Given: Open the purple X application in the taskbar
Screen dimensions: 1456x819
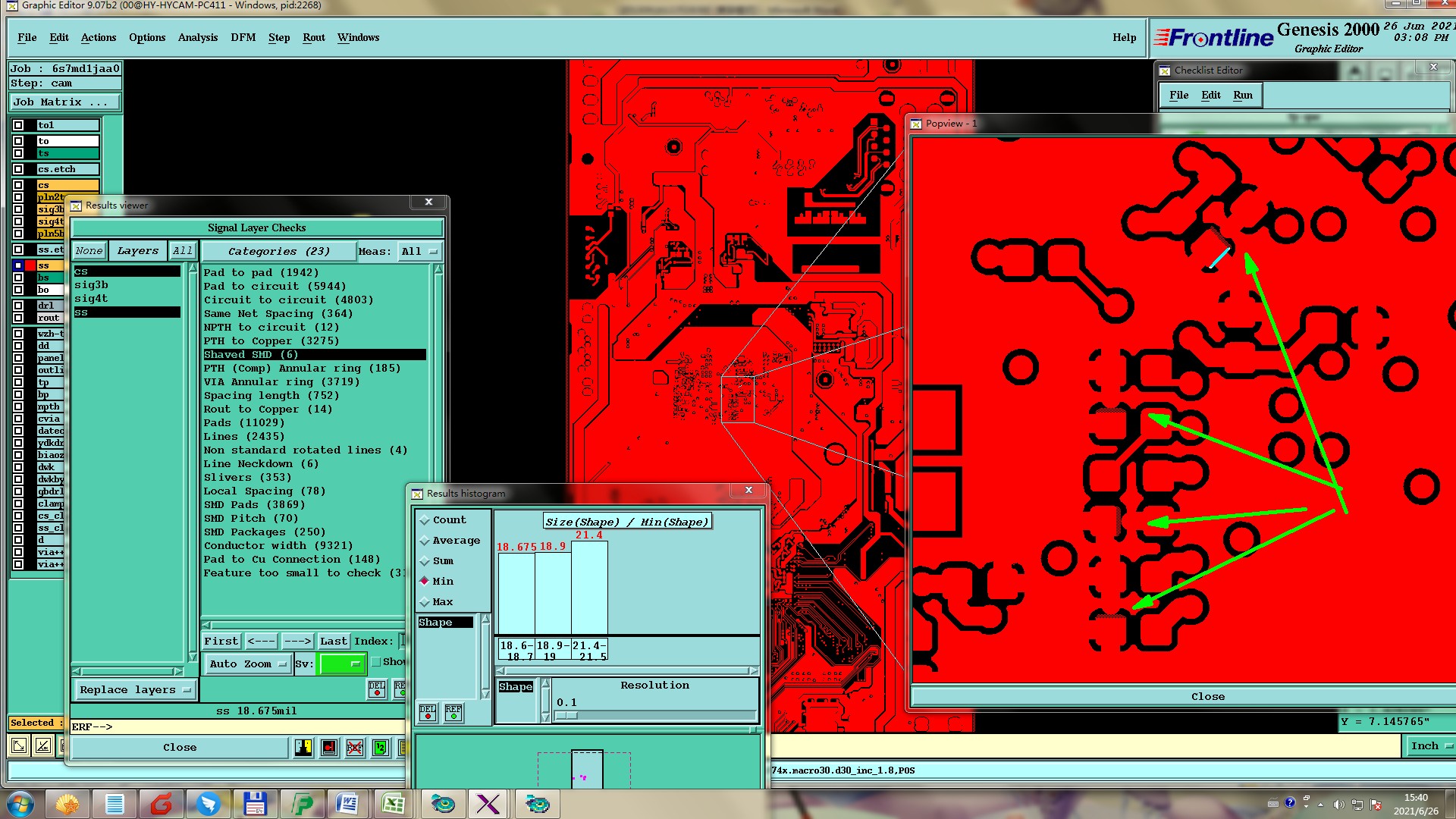Looking at the screenshot, I should [488, 804].
